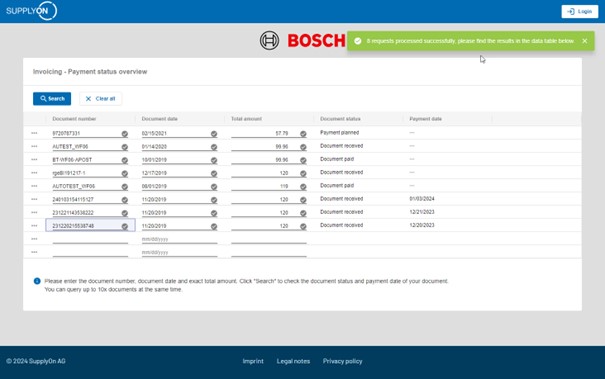Click the SupplyOn logo in header

coord(31,11)
